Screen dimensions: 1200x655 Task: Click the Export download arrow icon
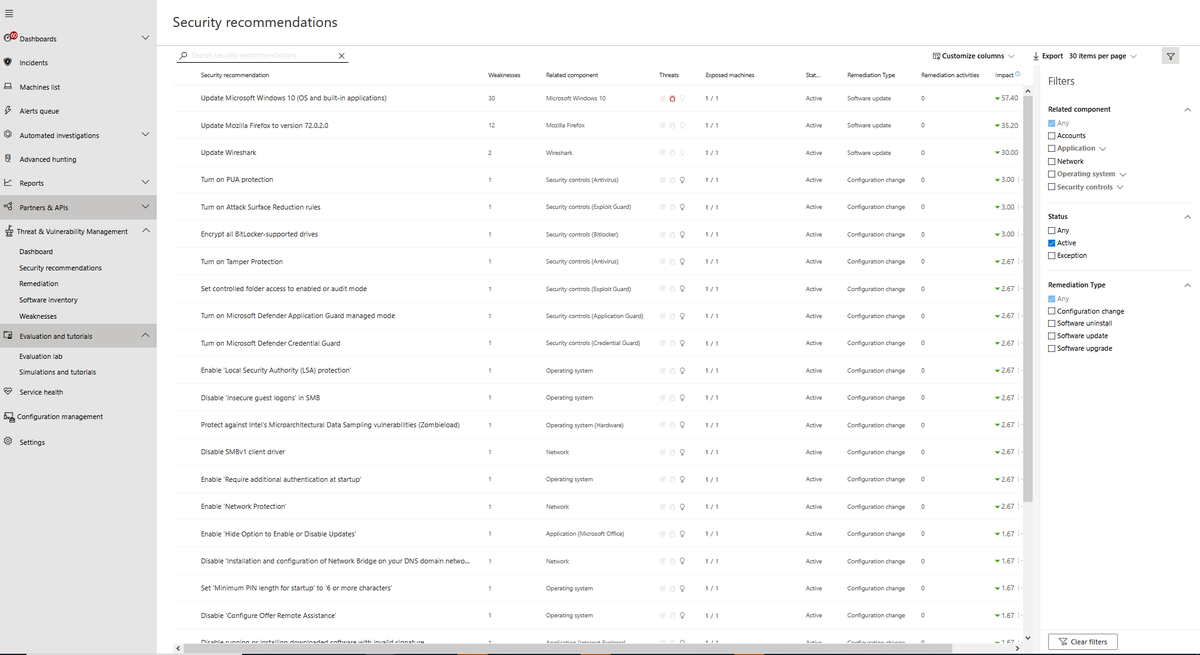point(1036,56)
